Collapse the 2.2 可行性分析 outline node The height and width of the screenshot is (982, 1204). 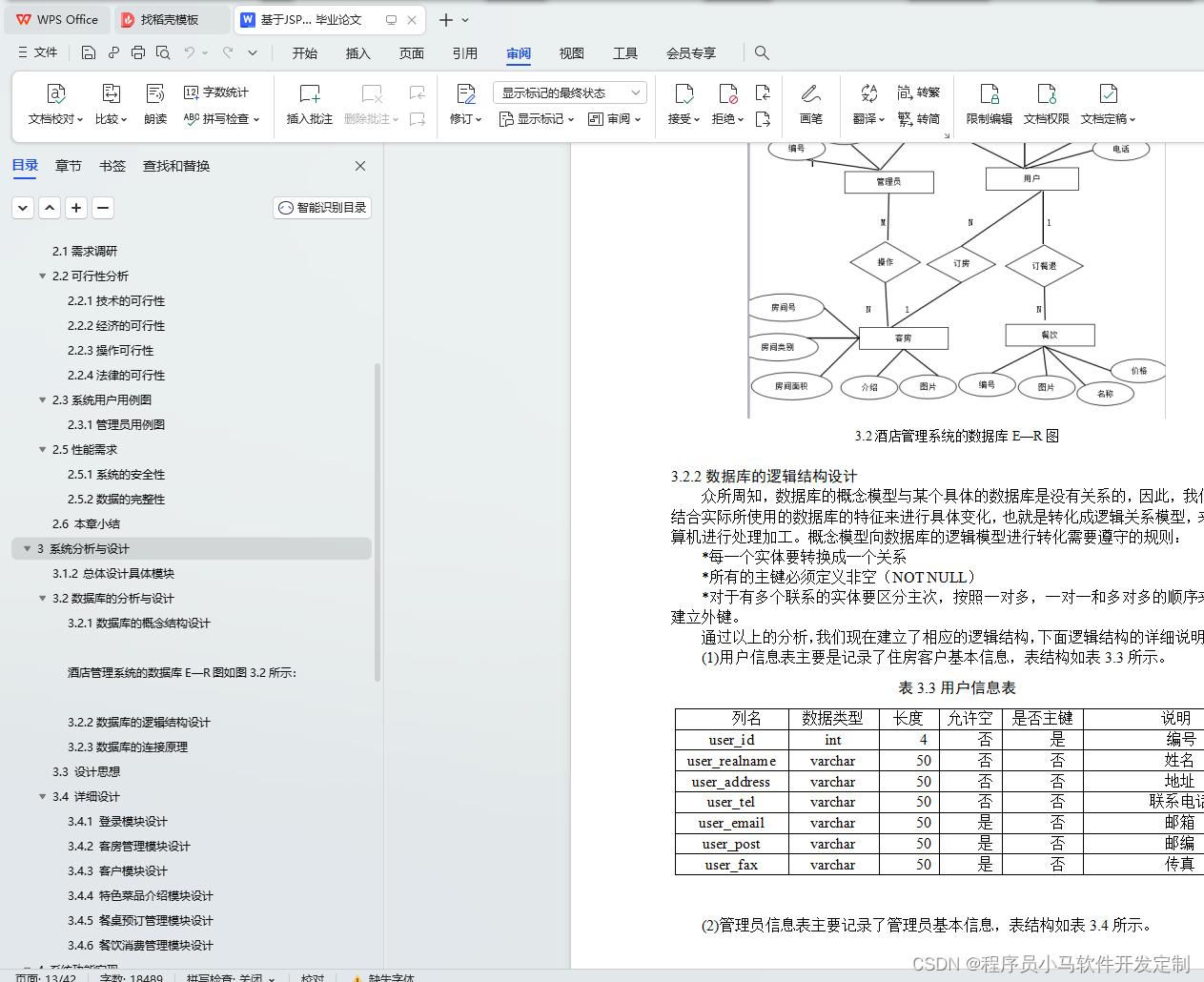42,276
